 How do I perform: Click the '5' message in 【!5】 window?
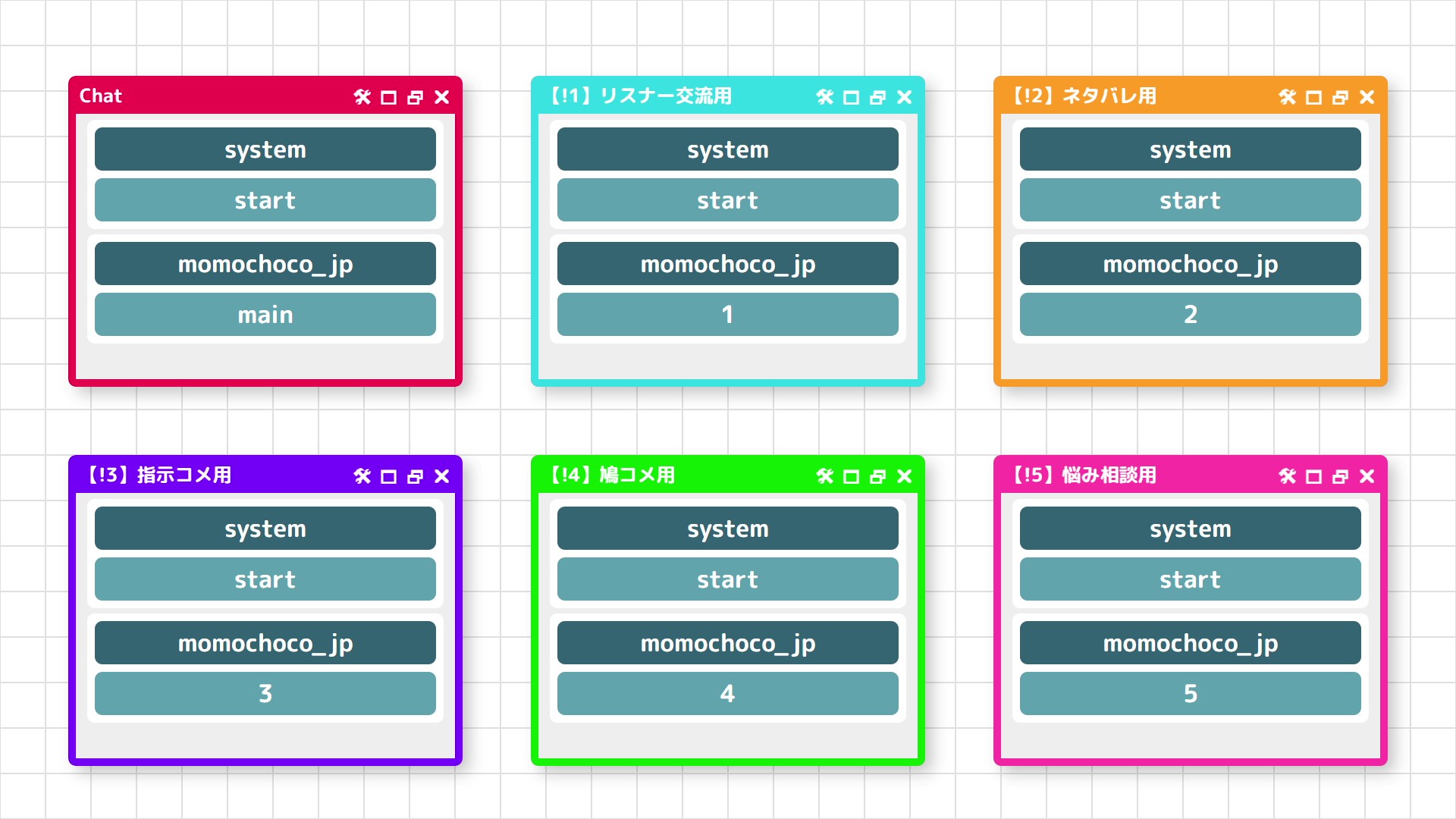pos(1191,694)
